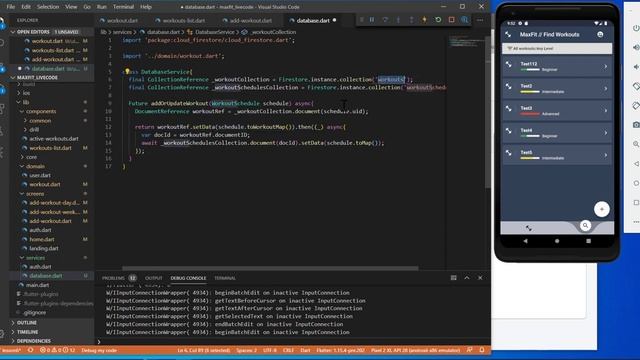This screenshot has width=640, height=360.
Task: Open the All workouts level filter in the app
Action: [557, 48]
